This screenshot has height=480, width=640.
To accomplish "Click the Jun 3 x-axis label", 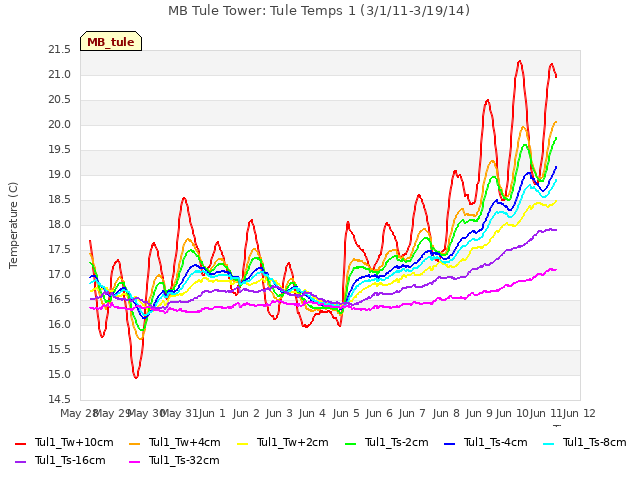I will pyautogui.click(x=279, y=413).
